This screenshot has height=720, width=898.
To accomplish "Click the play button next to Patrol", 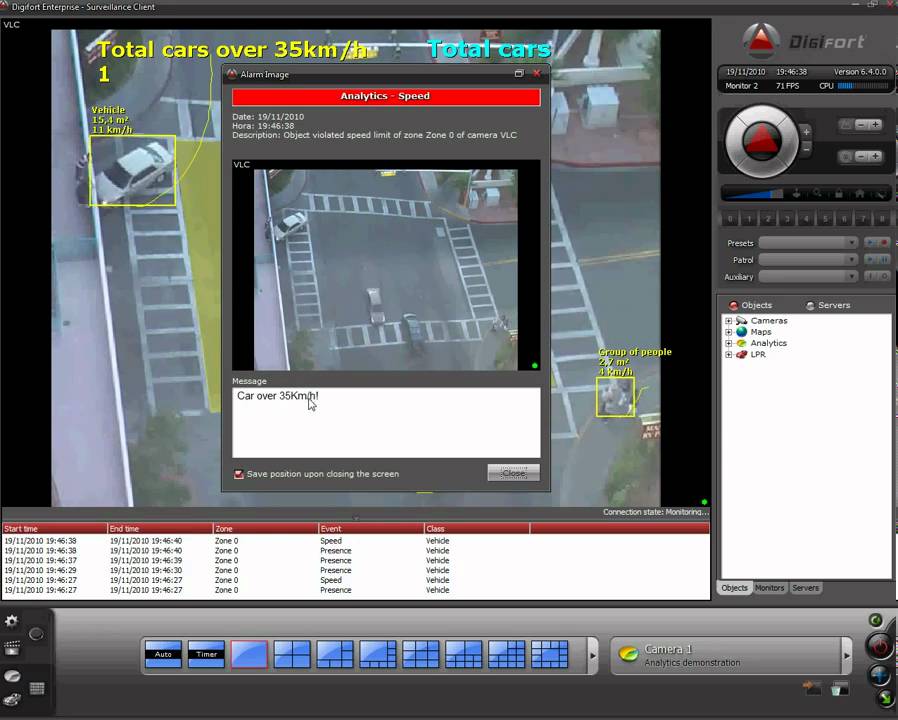I will pos(870,260).
